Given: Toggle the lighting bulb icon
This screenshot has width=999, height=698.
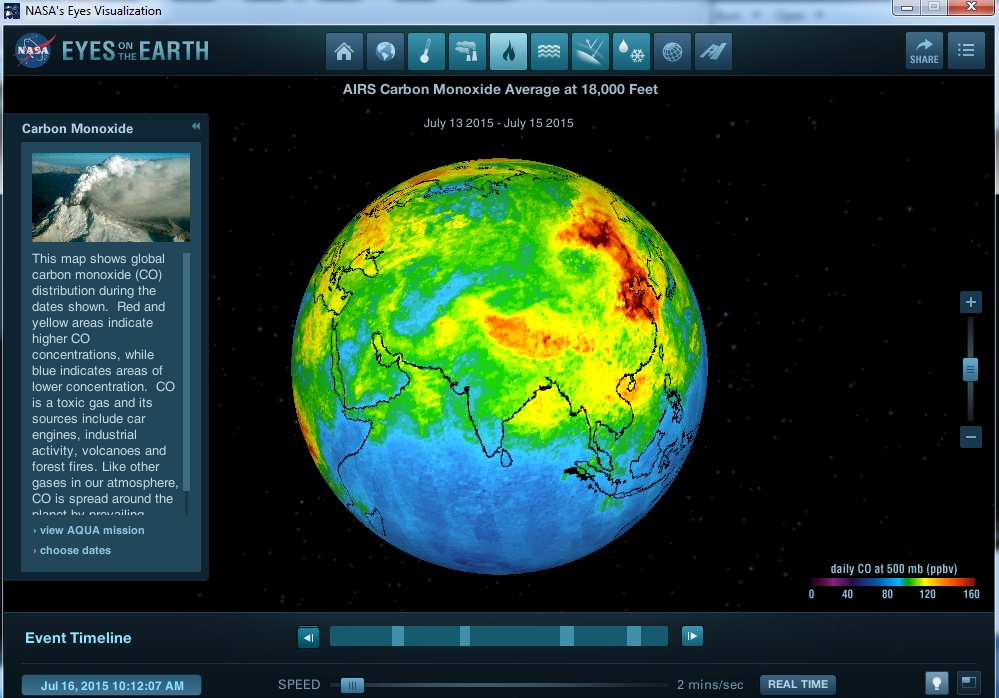Looking at the screenshot, I should tap(937, 683).
